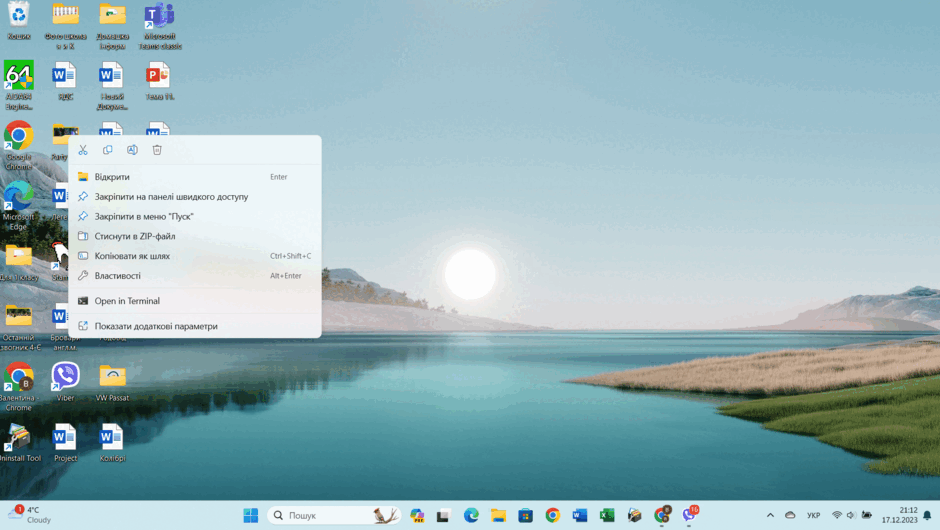Screen dimensions: 940x530
Task: Open Excel from the taskbar
Action: 607,515
